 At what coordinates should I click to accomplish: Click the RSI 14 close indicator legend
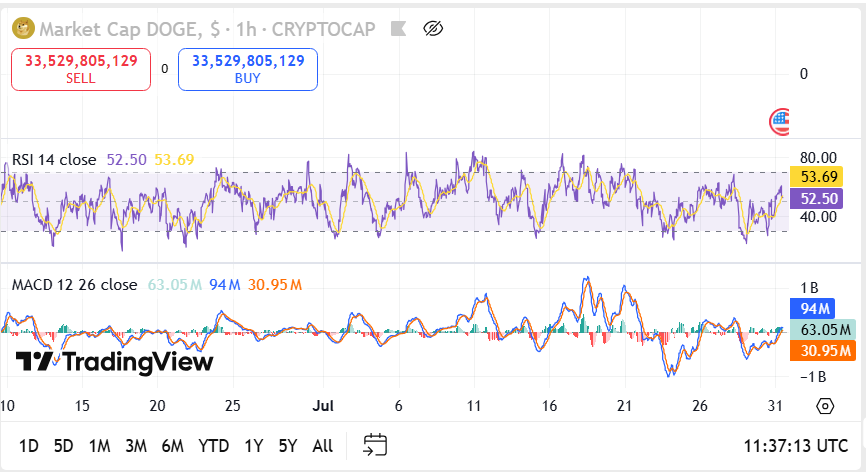coord(54,160)
